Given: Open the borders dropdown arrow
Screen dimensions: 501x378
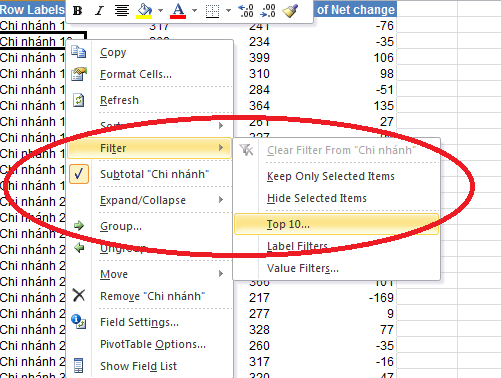Looking at the screenshot, I should (x=228, y=11).
